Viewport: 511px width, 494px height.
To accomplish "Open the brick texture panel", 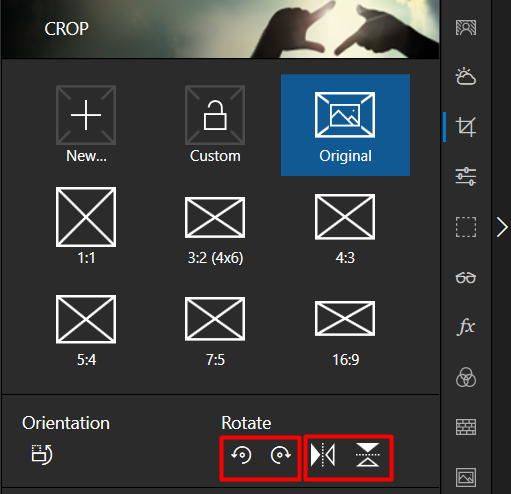I will pyautogui.click(x=466, y=427).
